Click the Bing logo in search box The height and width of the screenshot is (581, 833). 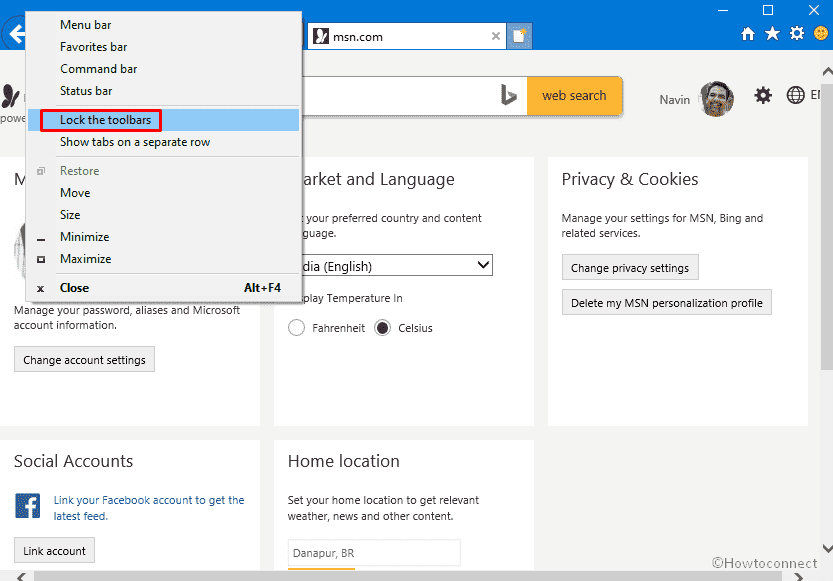click(508, 96)
